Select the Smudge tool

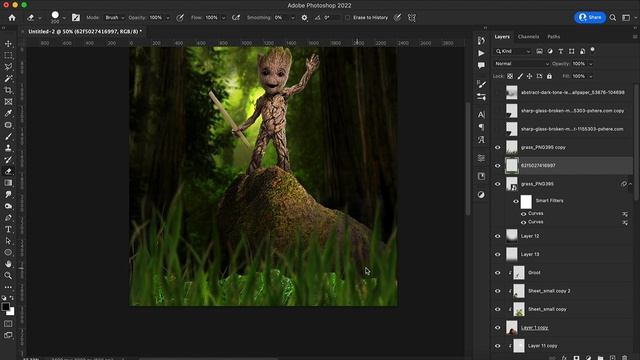[x=8, y=195]
